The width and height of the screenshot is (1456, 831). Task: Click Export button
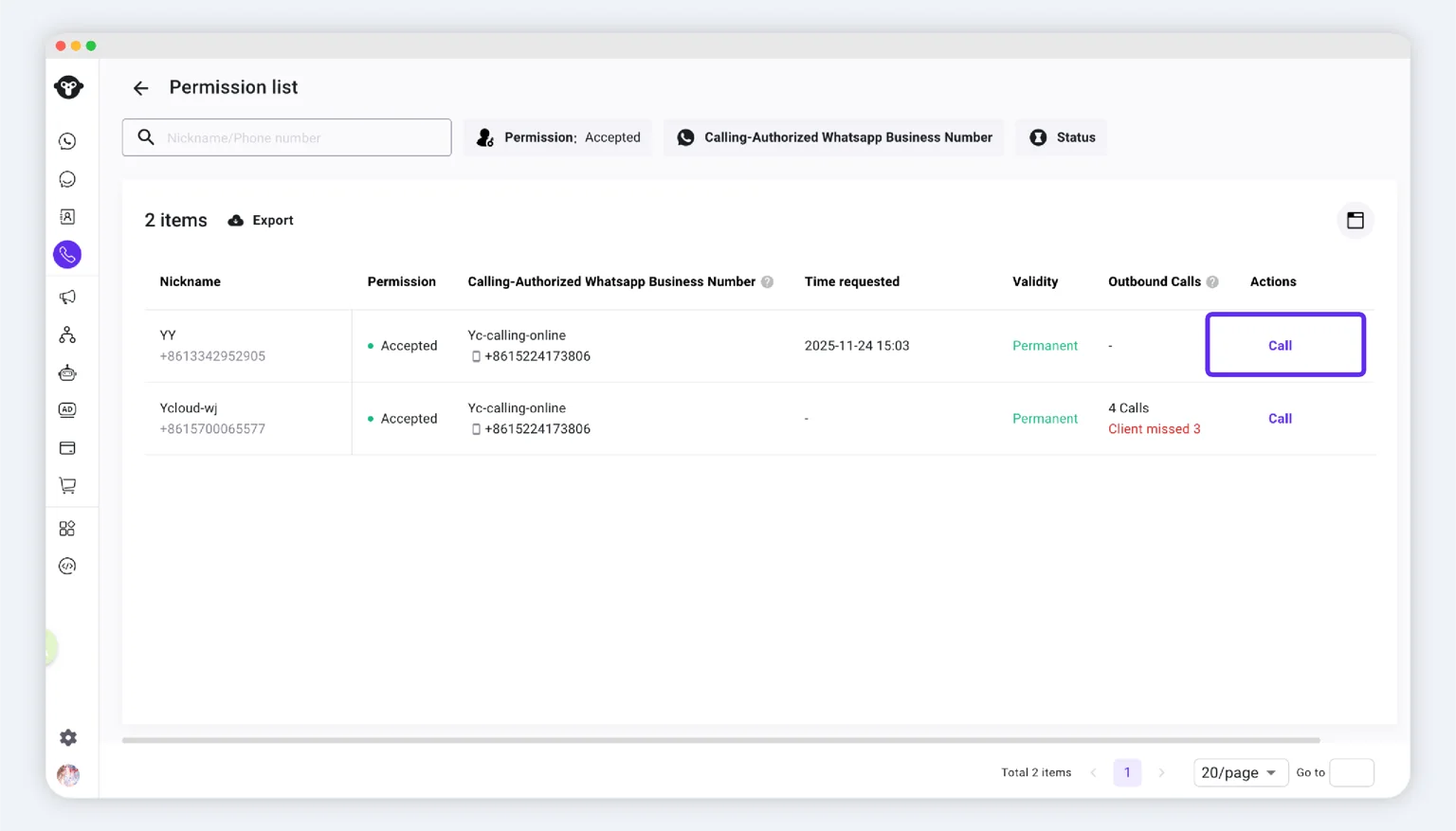click(261, 221)
